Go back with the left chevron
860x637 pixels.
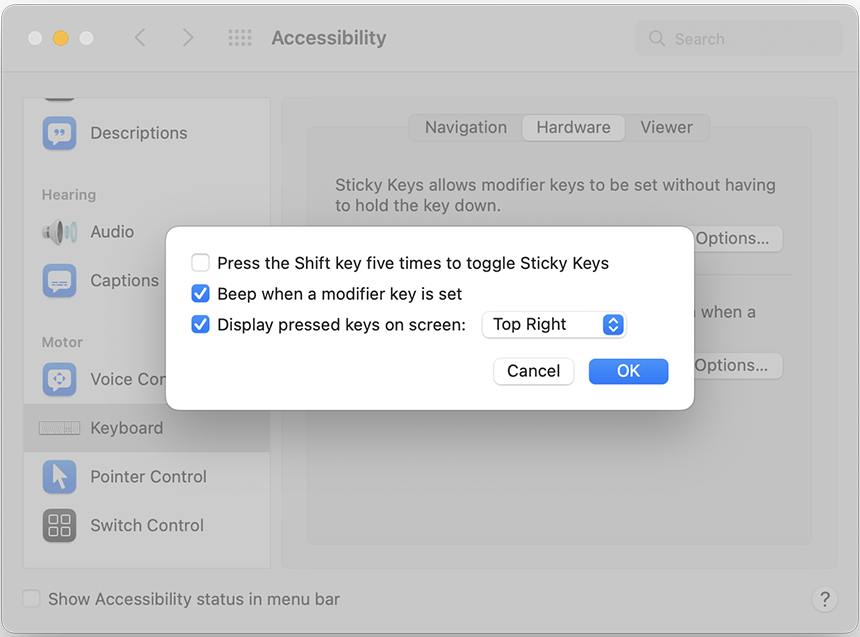tap(140, 38)
